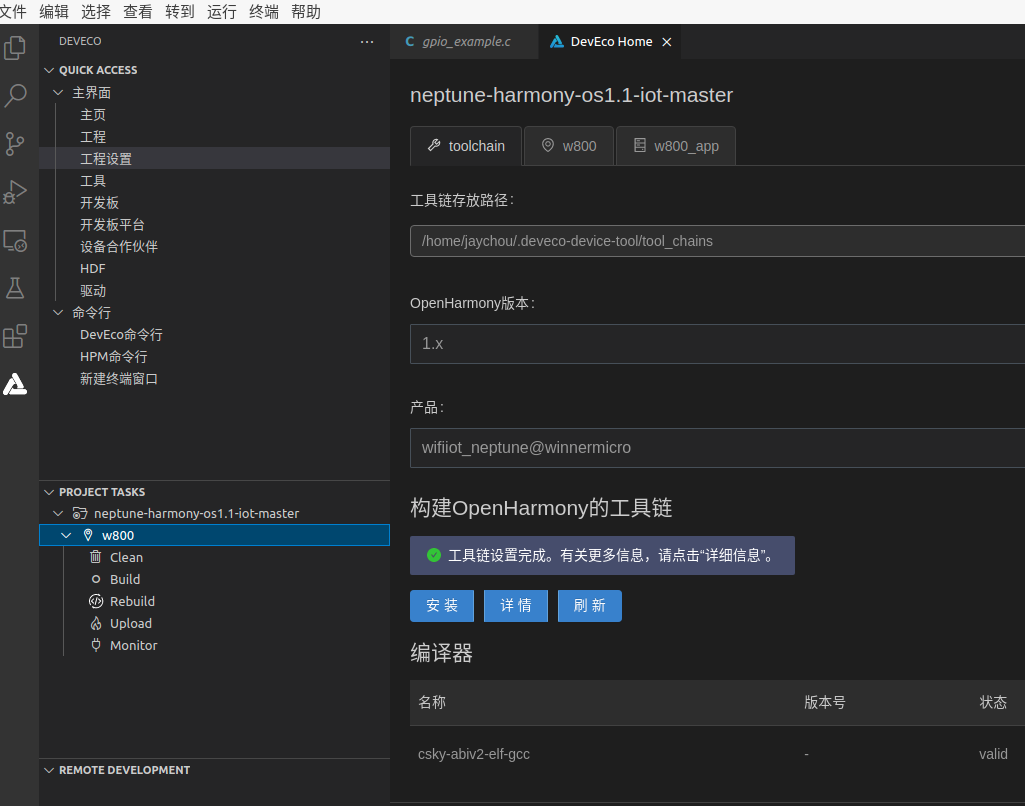This screenshot has height=806, width=1025.
Task: Click the csky-abiv2-elf-gcc compiler cell
Action: pyautogui.click(x=474, y=754)
